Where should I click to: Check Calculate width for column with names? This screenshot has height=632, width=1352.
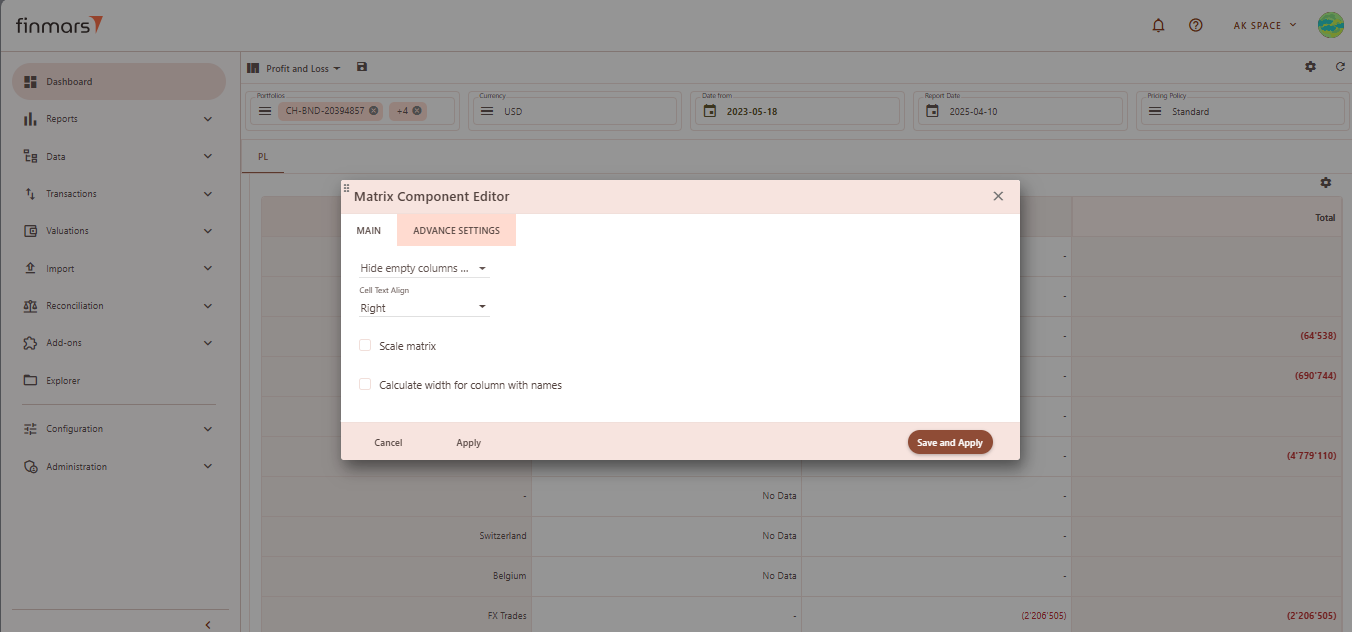pos(365,385)
